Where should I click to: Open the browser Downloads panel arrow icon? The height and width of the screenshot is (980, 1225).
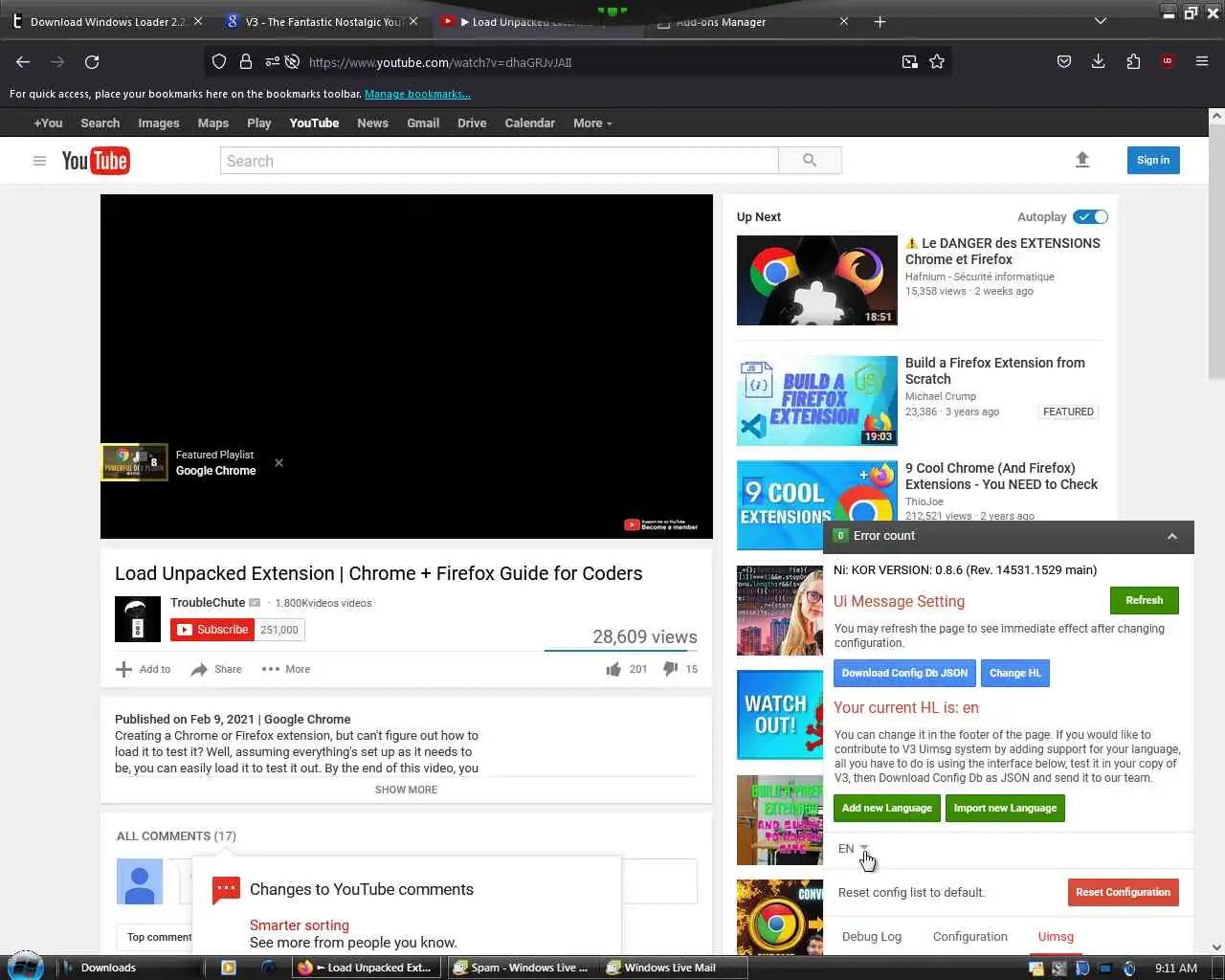click(x=1099, y=62)
